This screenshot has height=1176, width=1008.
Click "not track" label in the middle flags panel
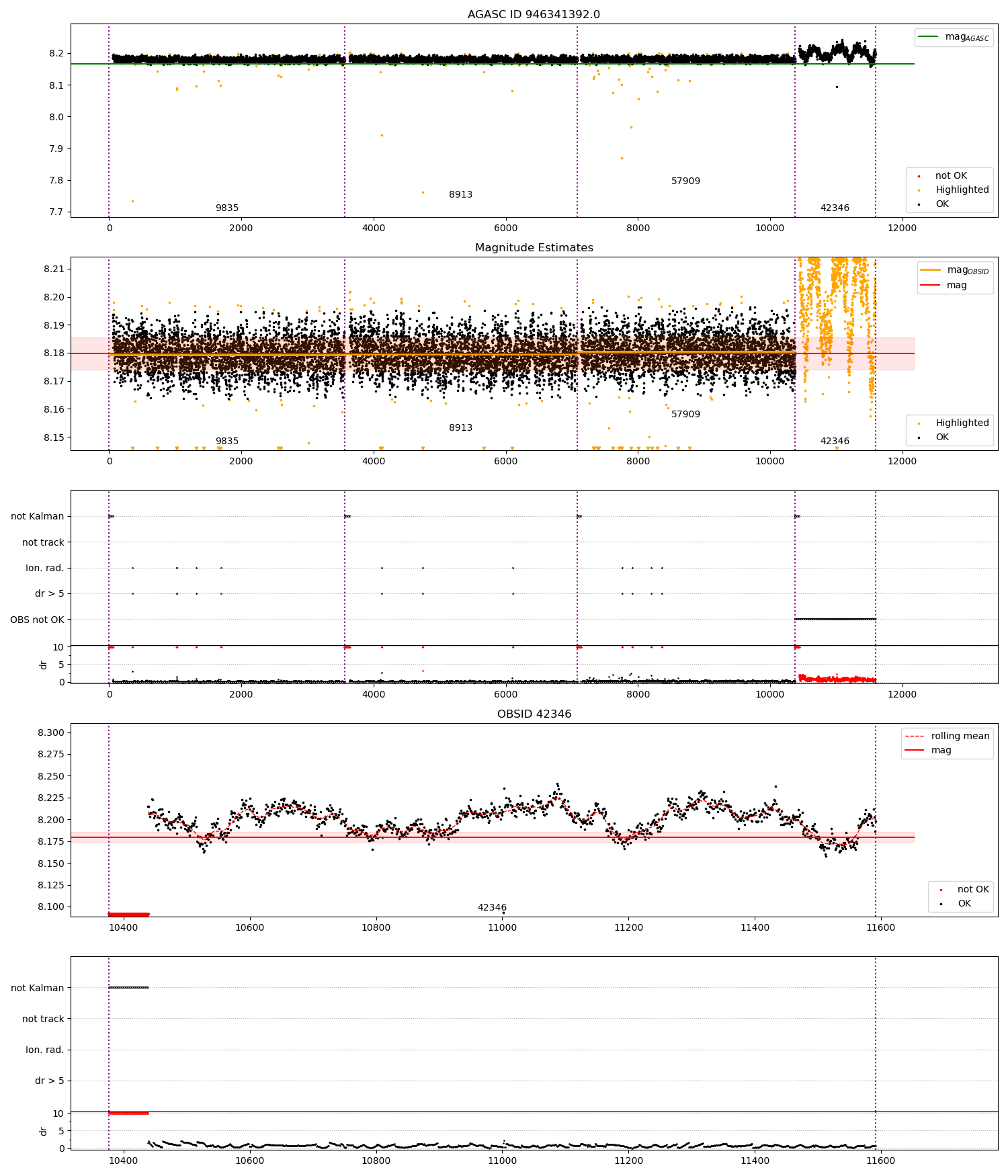tap(43, 542)
